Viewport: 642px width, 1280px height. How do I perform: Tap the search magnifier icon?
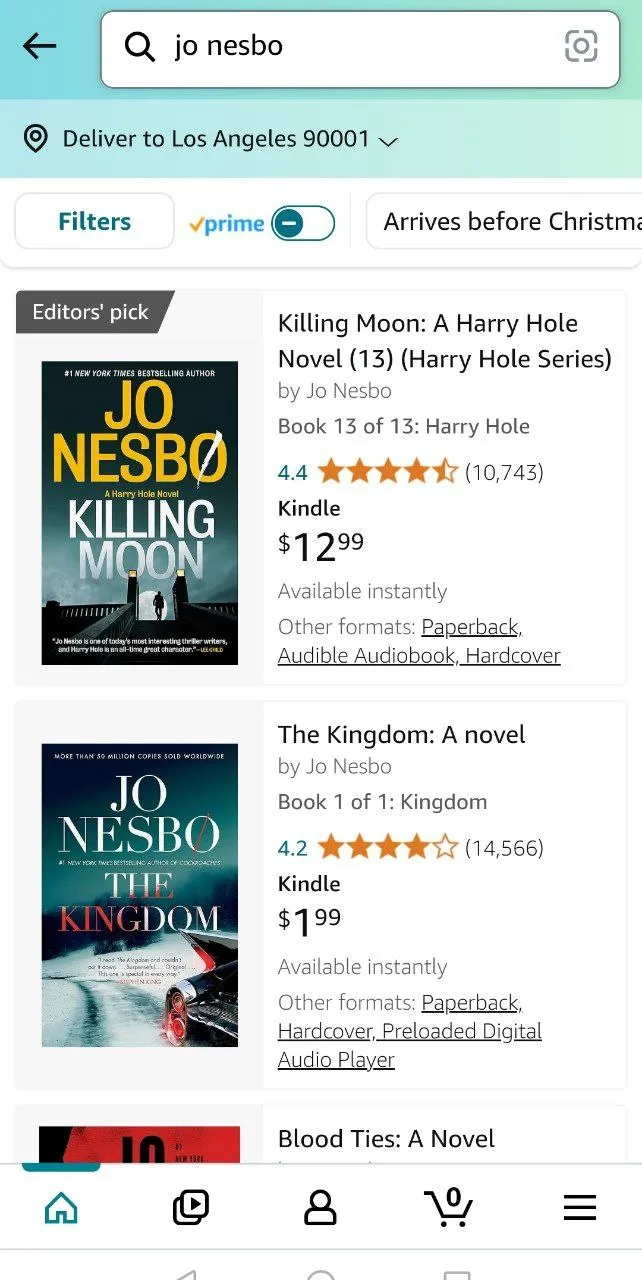click(139, 46)
